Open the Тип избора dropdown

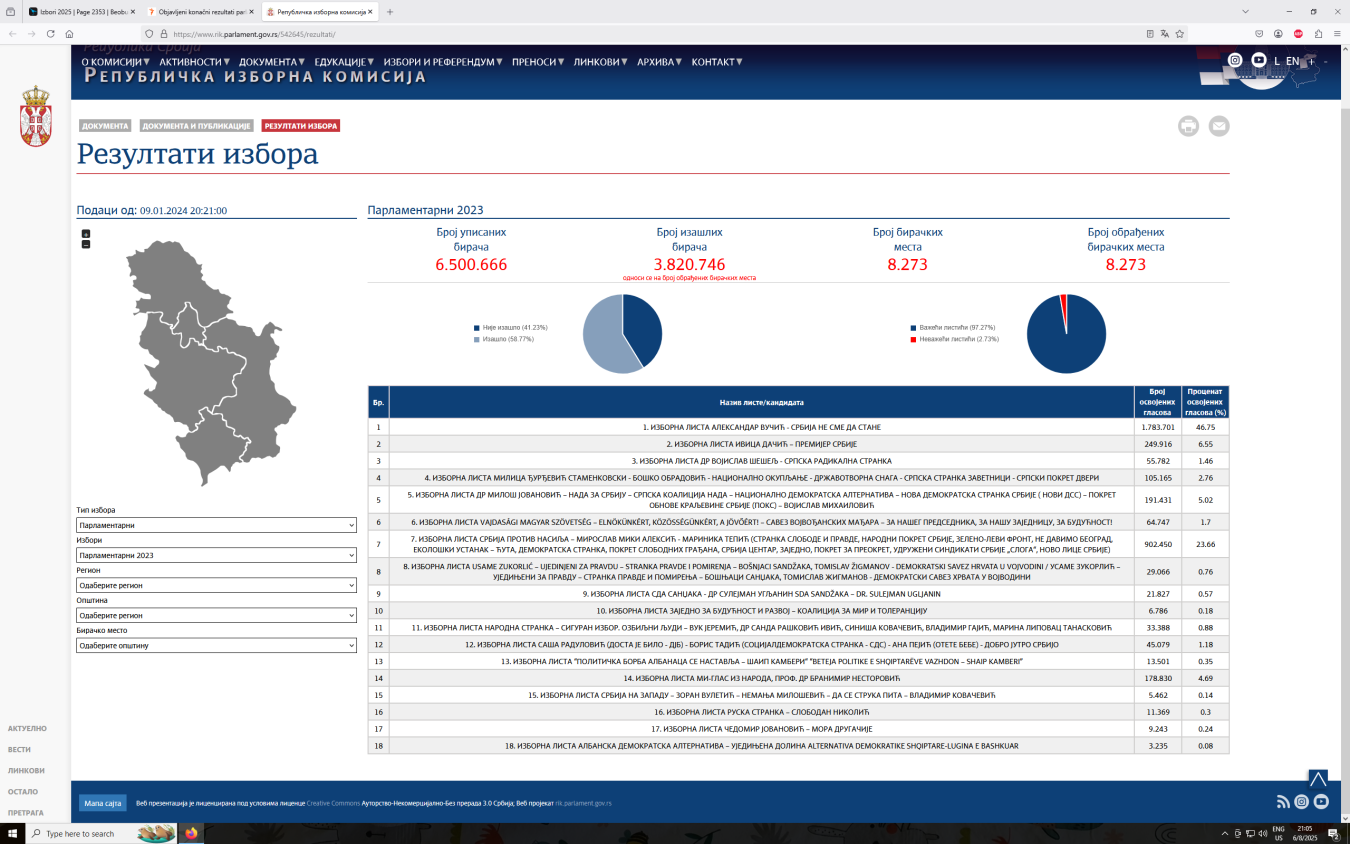[x=216, y=525]
